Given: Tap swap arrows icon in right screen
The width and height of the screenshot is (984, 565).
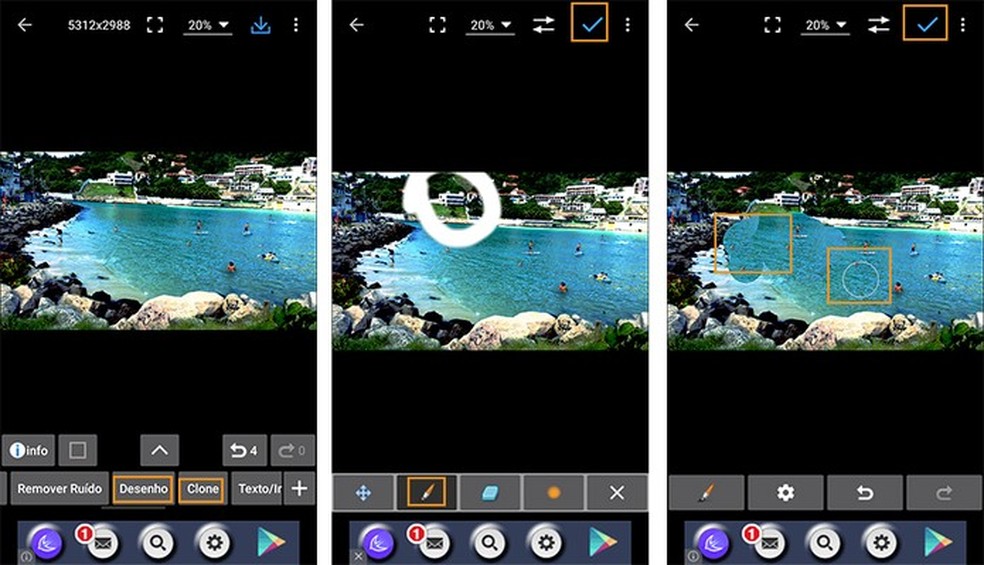Looking at the screenshot, I should [879, 25].
